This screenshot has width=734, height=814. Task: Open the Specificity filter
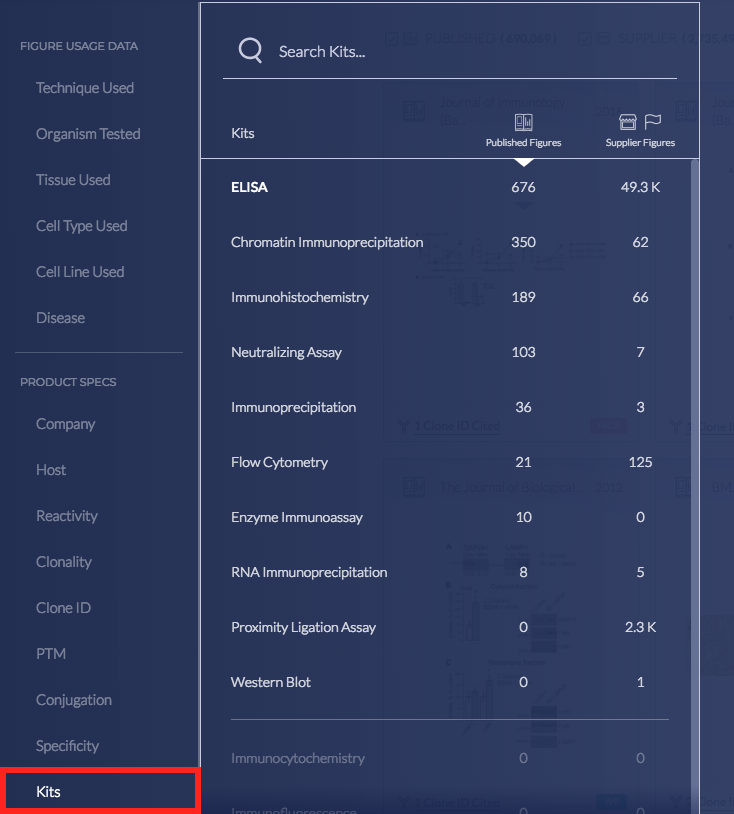tap(67, 746)
